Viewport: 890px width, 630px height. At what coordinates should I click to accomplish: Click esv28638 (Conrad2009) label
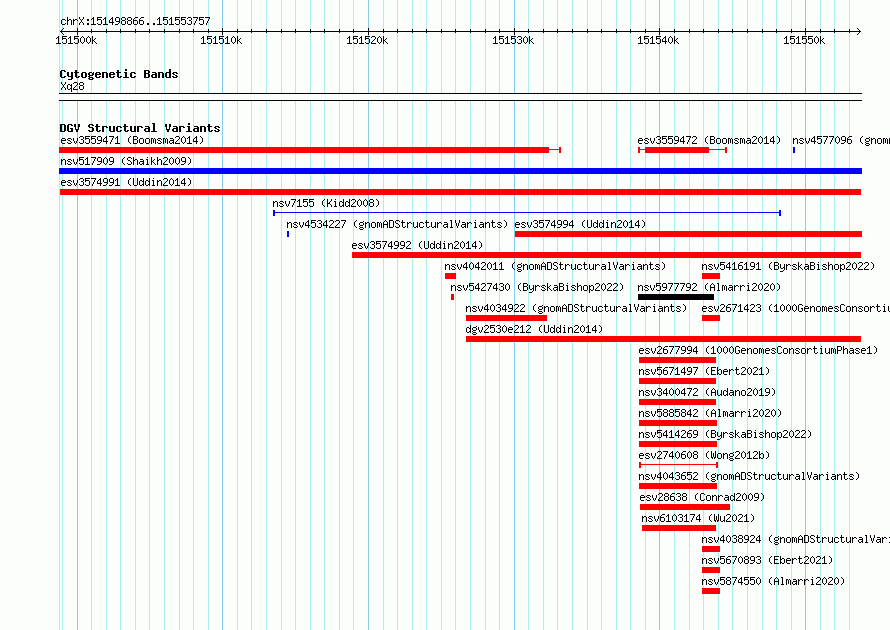tap(702, 497)
